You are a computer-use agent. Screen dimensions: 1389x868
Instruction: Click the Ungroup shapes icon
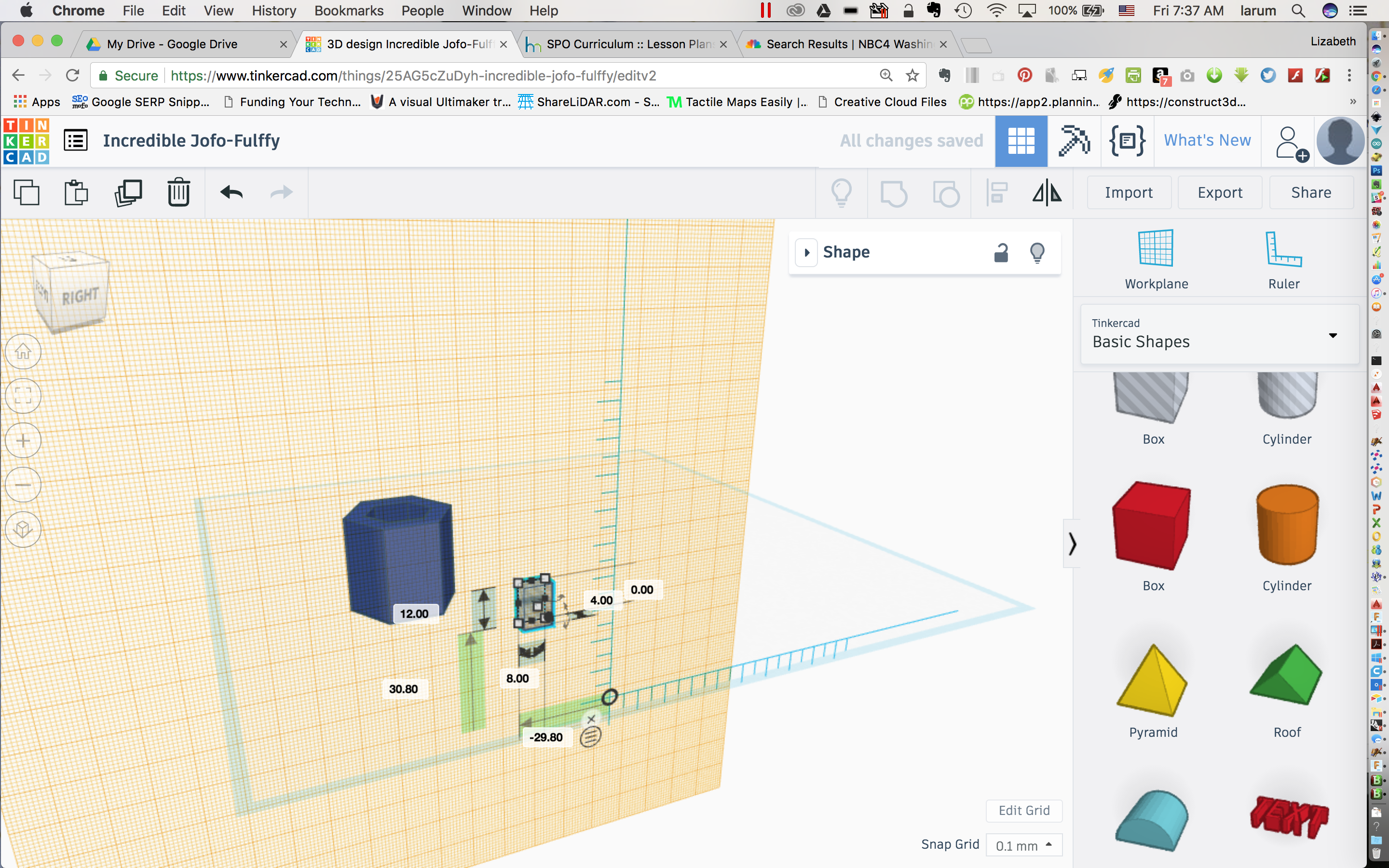tap(946, 193)
